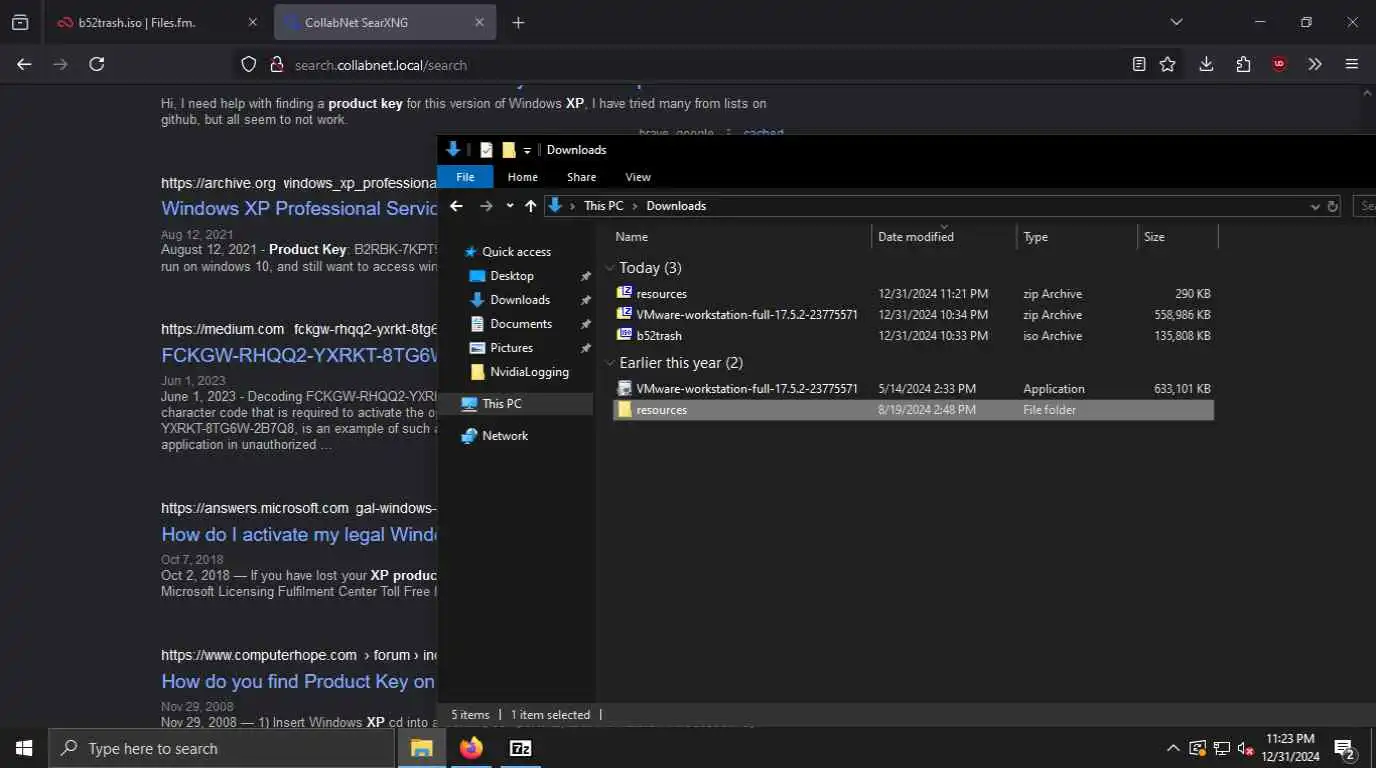The height and width of the screenshot is (768, 1376).
Task: Sort files by Size column header
Action: point(1178,237)
